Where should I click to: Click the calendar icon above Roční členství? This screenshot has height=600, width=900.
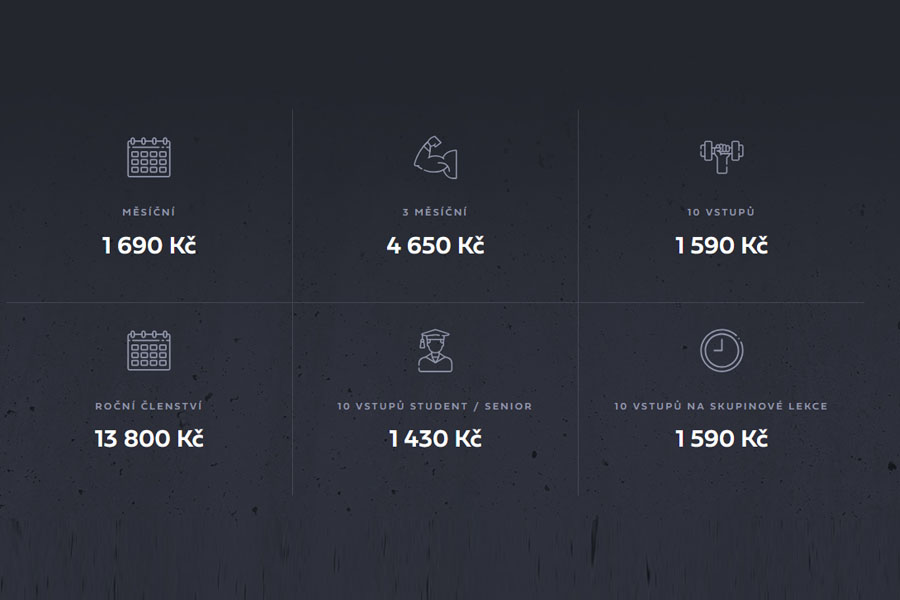[x=149, y=350]
